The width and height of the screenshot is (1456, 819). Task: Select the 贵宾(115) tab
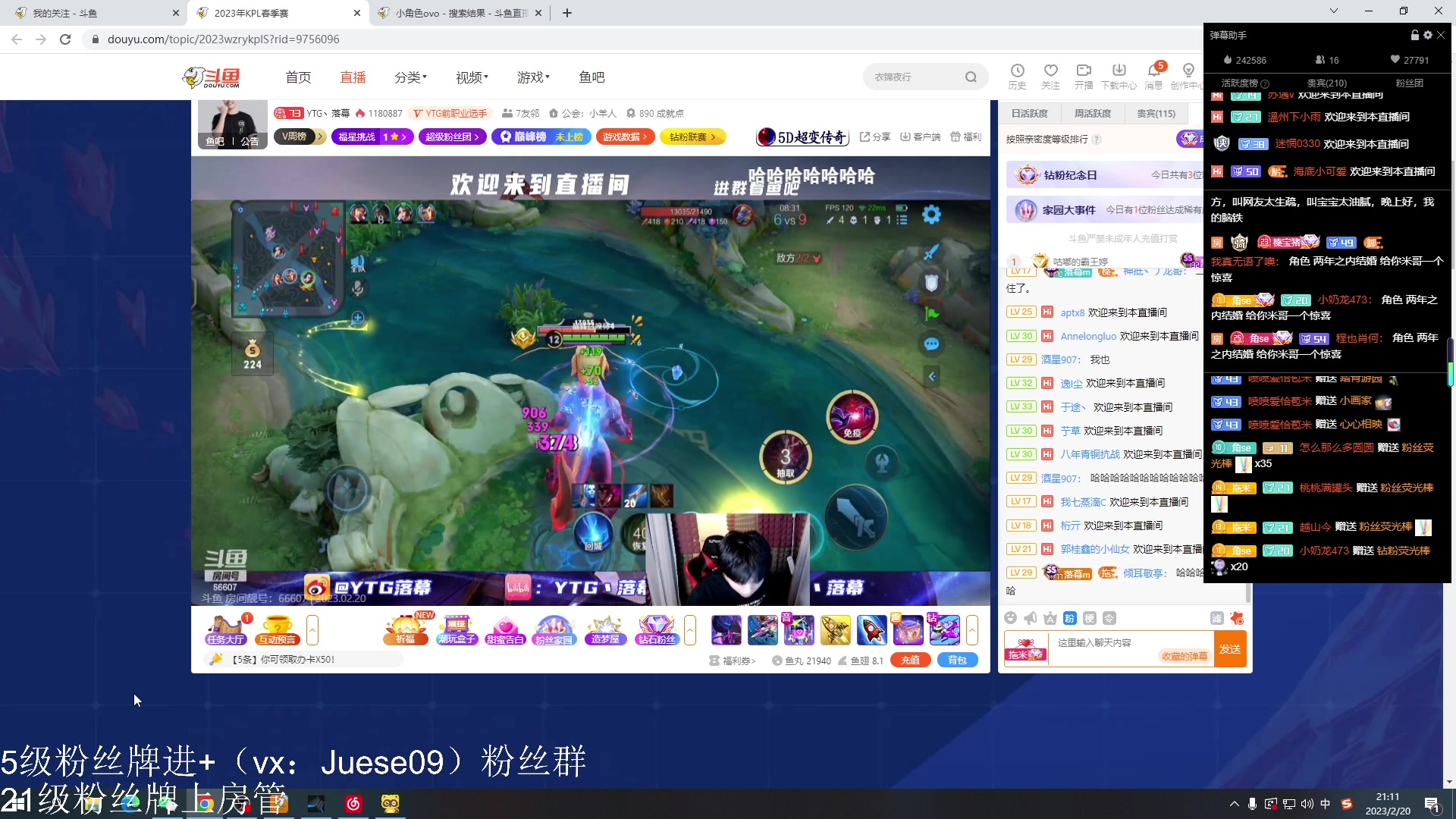(x=1156, y=113)
